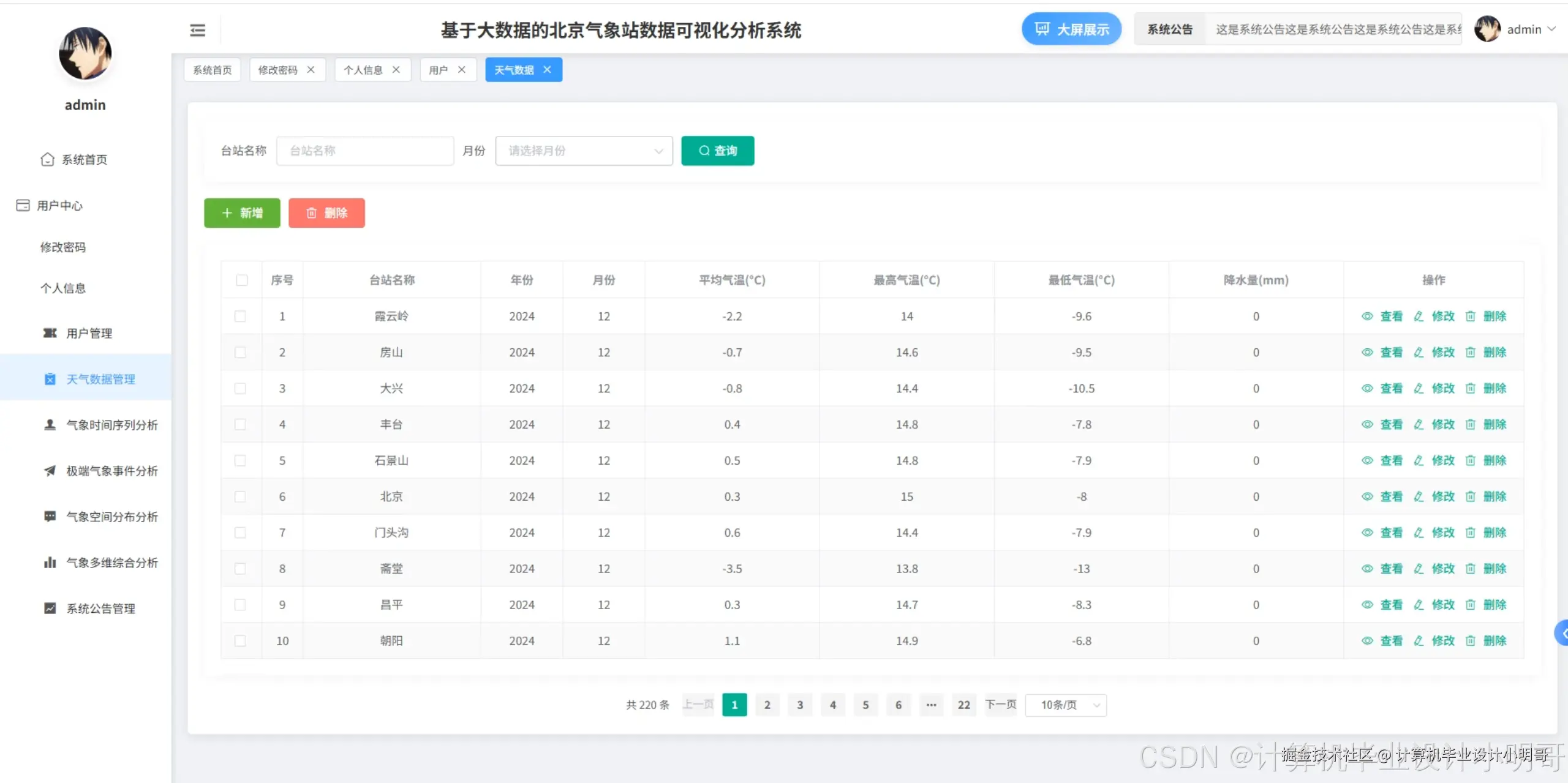Open 用户管理 from the sidebar
The image size is (1568, 783).
(x=89, y=333)
